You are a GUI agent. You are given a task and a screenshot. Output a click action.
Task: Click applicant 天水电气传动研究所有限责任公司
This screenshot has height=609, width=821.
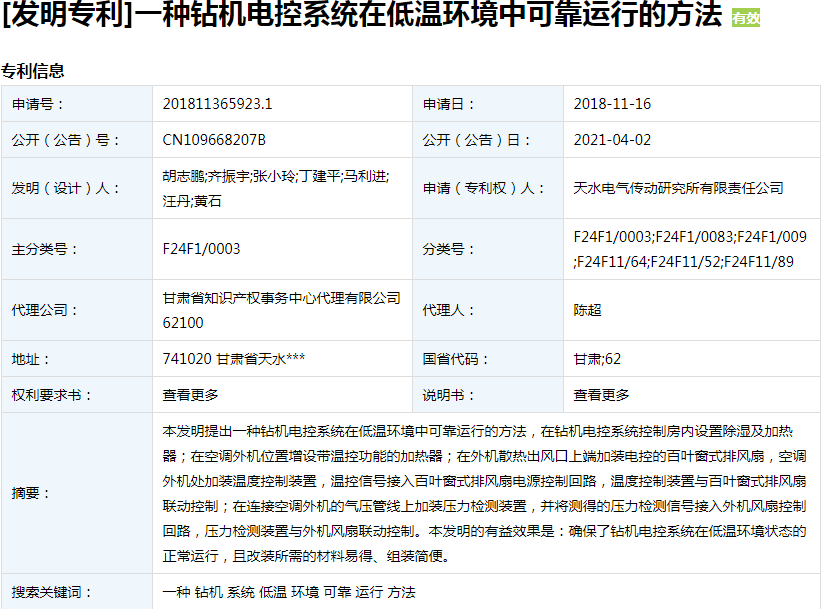(x=678, y=188)
